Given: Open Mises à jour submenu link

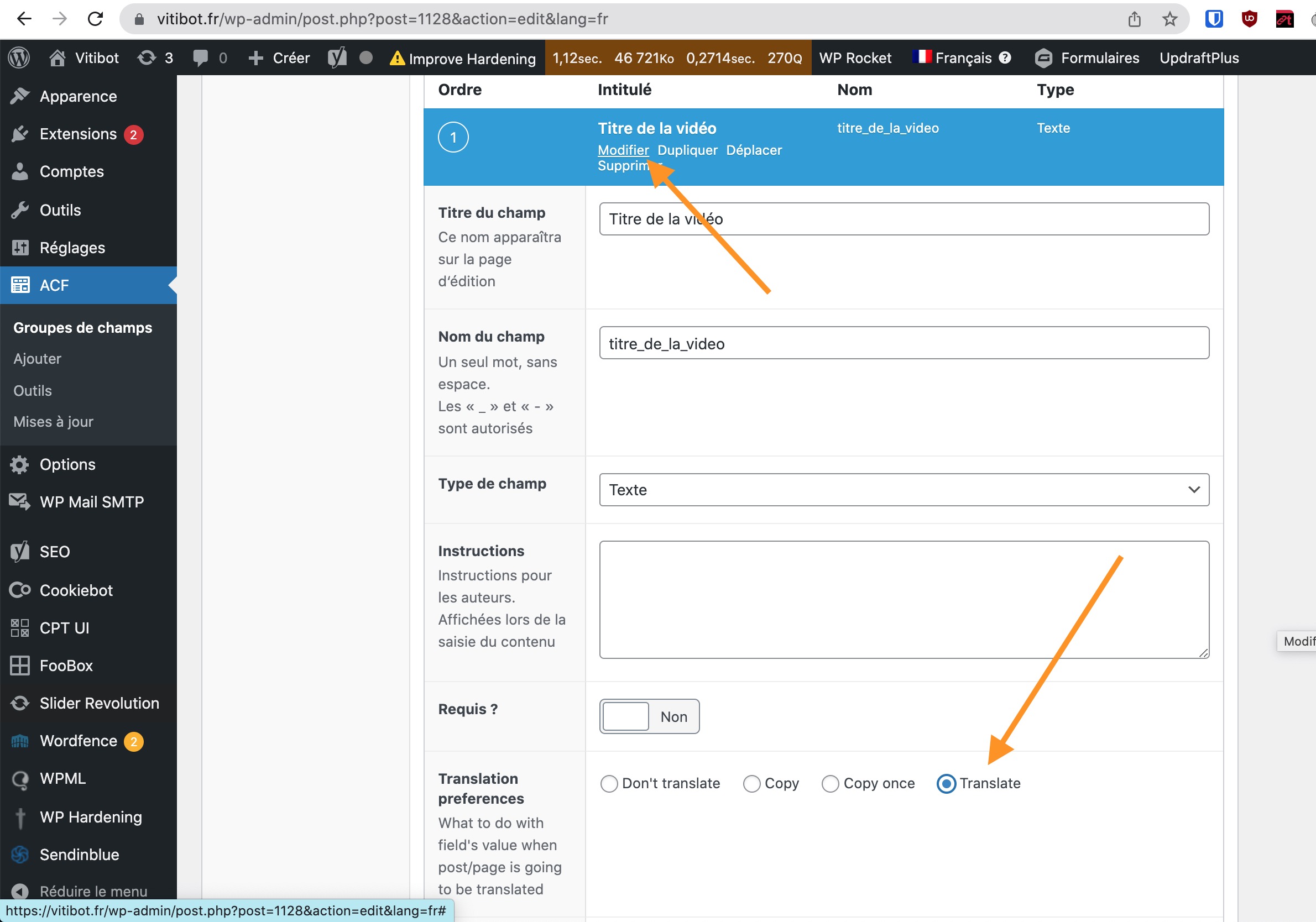Looking at the screenshot, I should pos(53,422).
